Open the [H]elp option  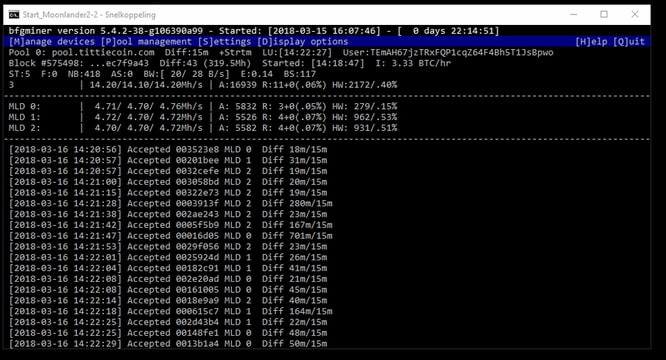point(592,42)
